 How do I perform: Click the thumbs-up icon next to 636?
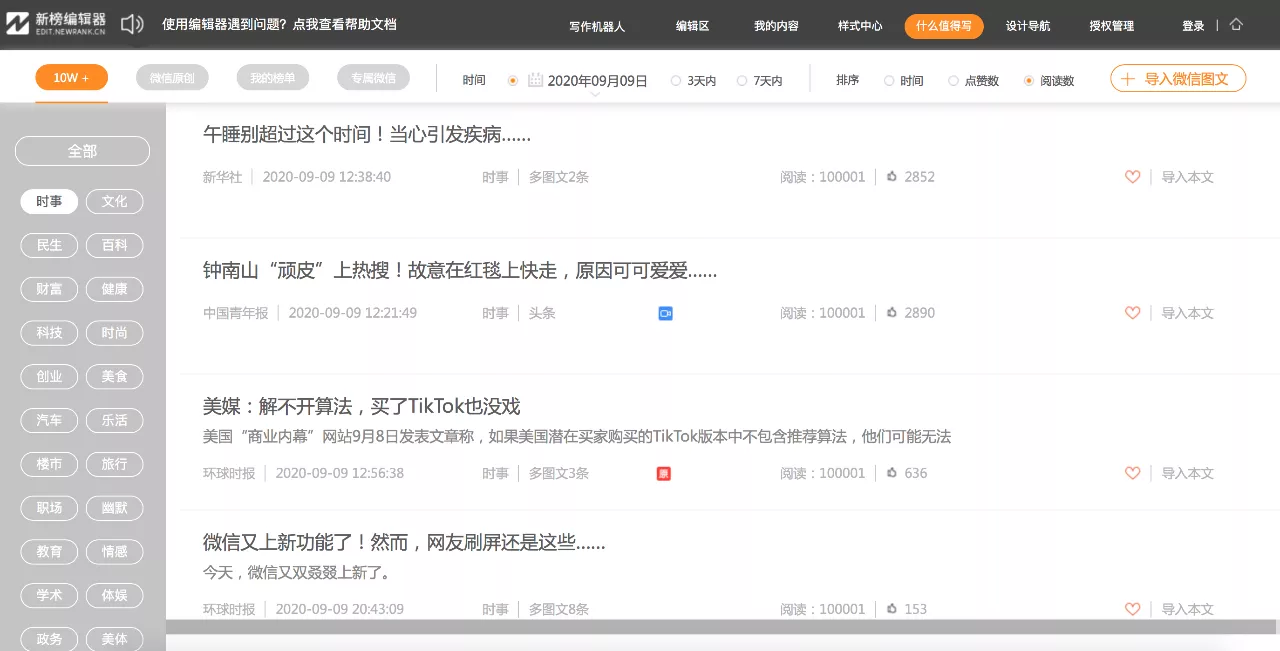coord(892,473)
